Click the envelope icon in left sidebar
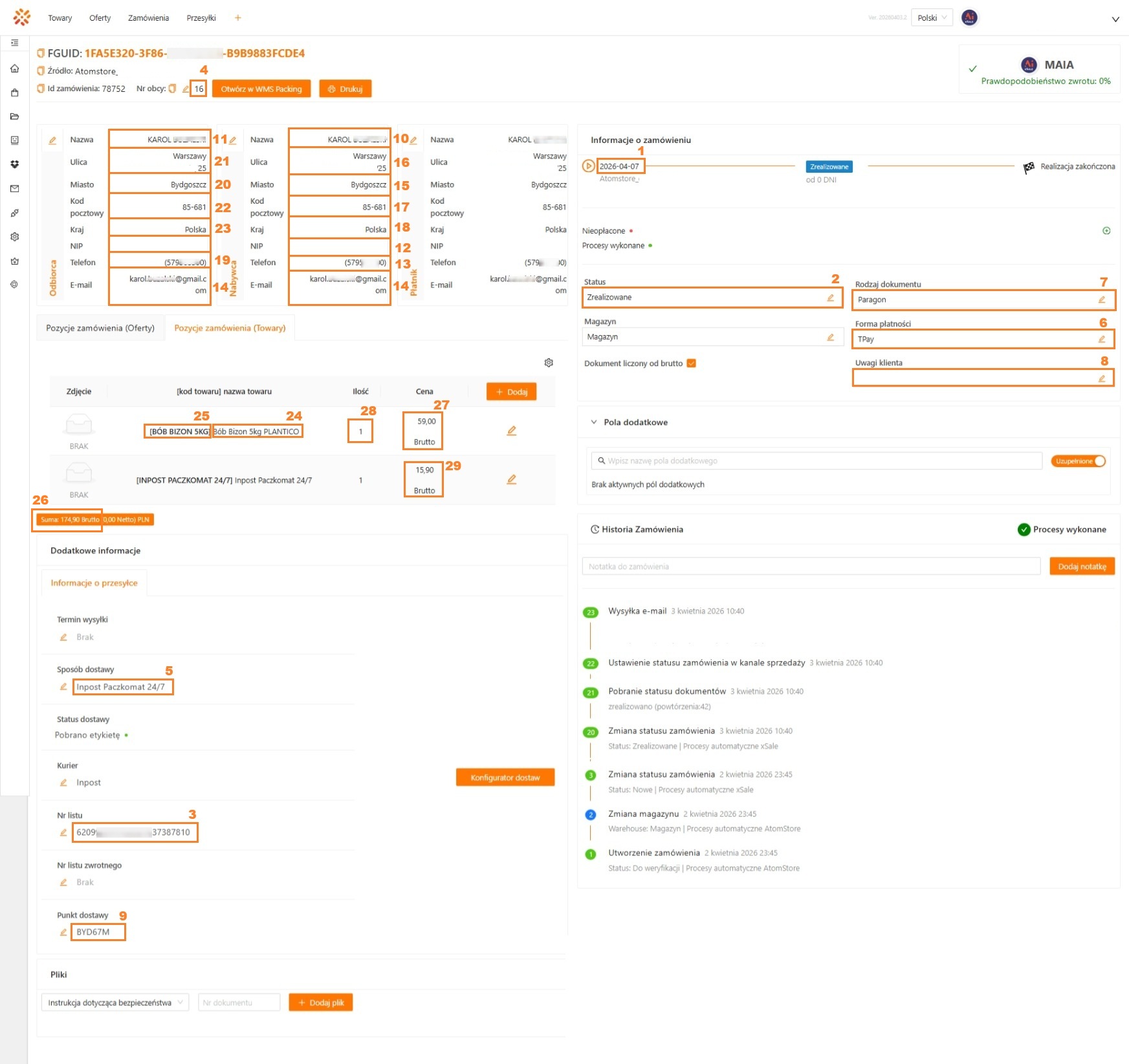1129x1064 pixels. pos(14,189)
